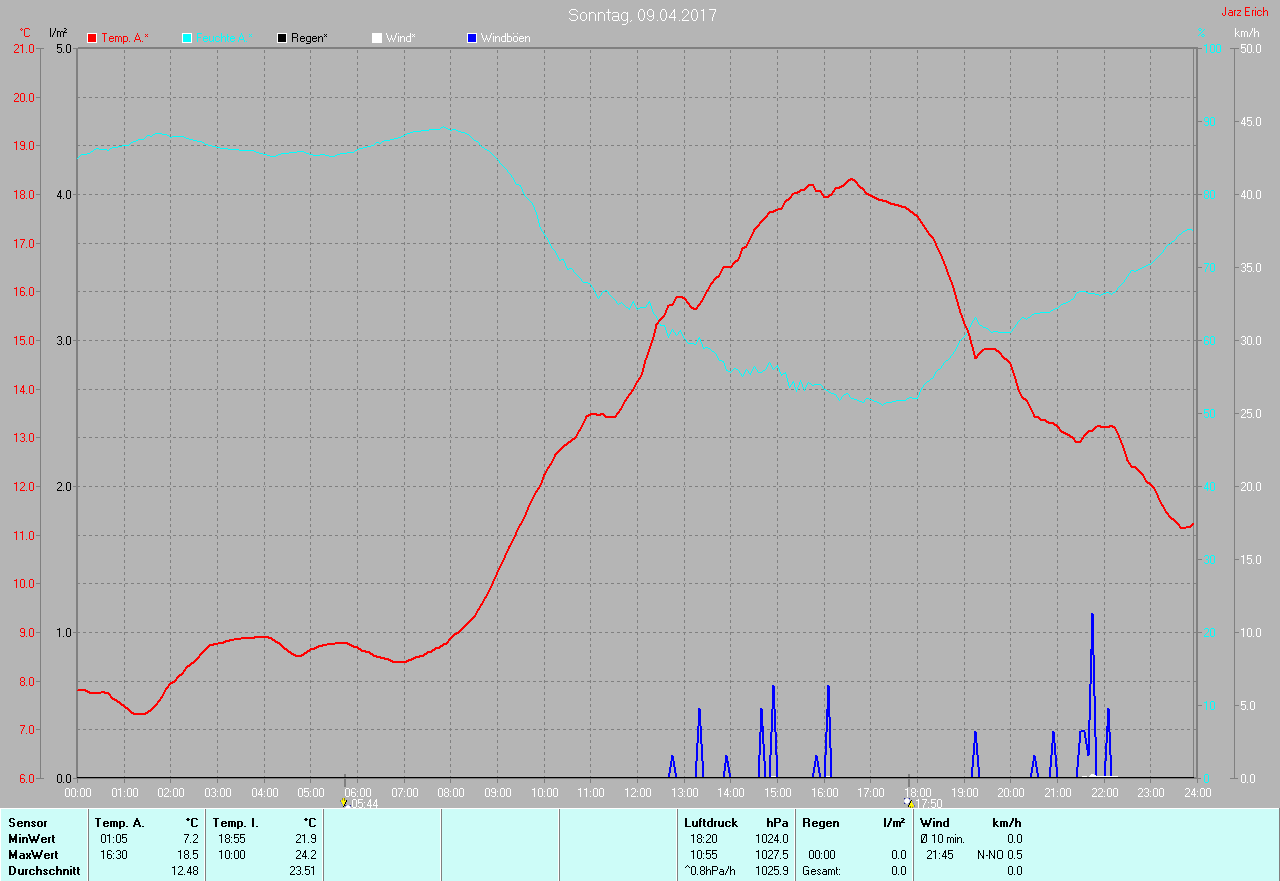Click the chart title Sonntag, 09.04.2017
1280x881 pixels.
[x=642, y=15]
